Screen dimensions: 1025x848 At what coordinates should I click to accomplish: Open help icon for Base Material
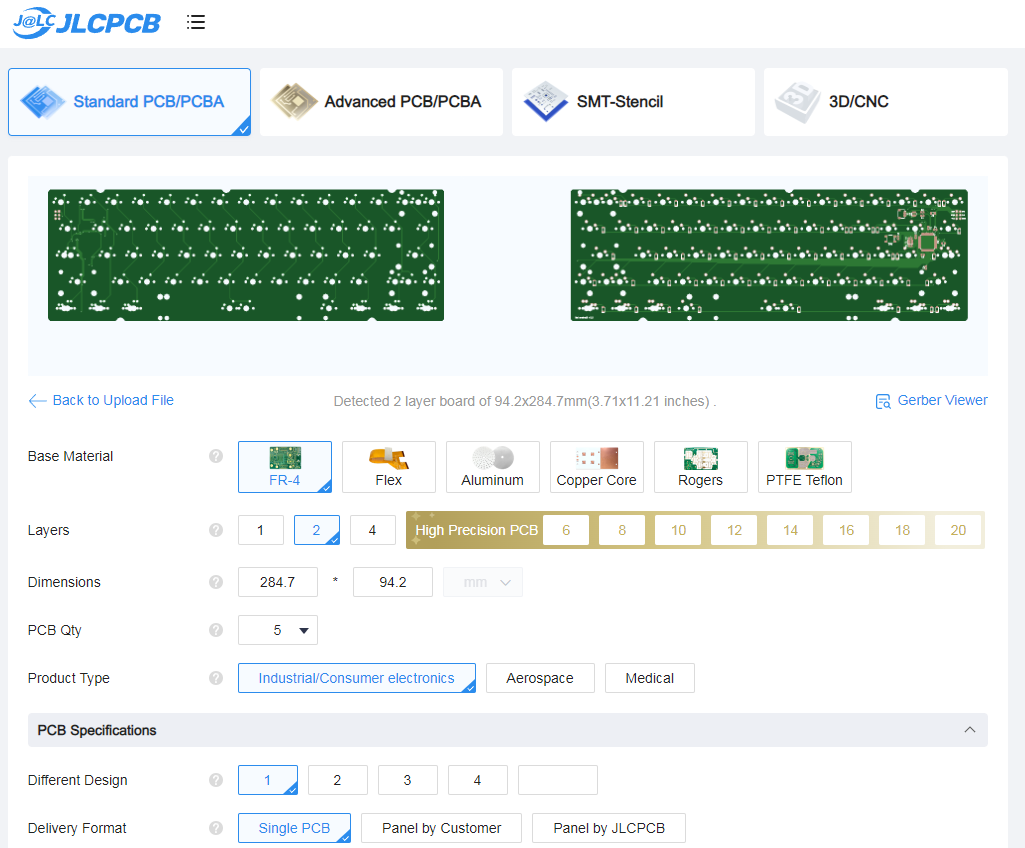[x=216, y=456]
